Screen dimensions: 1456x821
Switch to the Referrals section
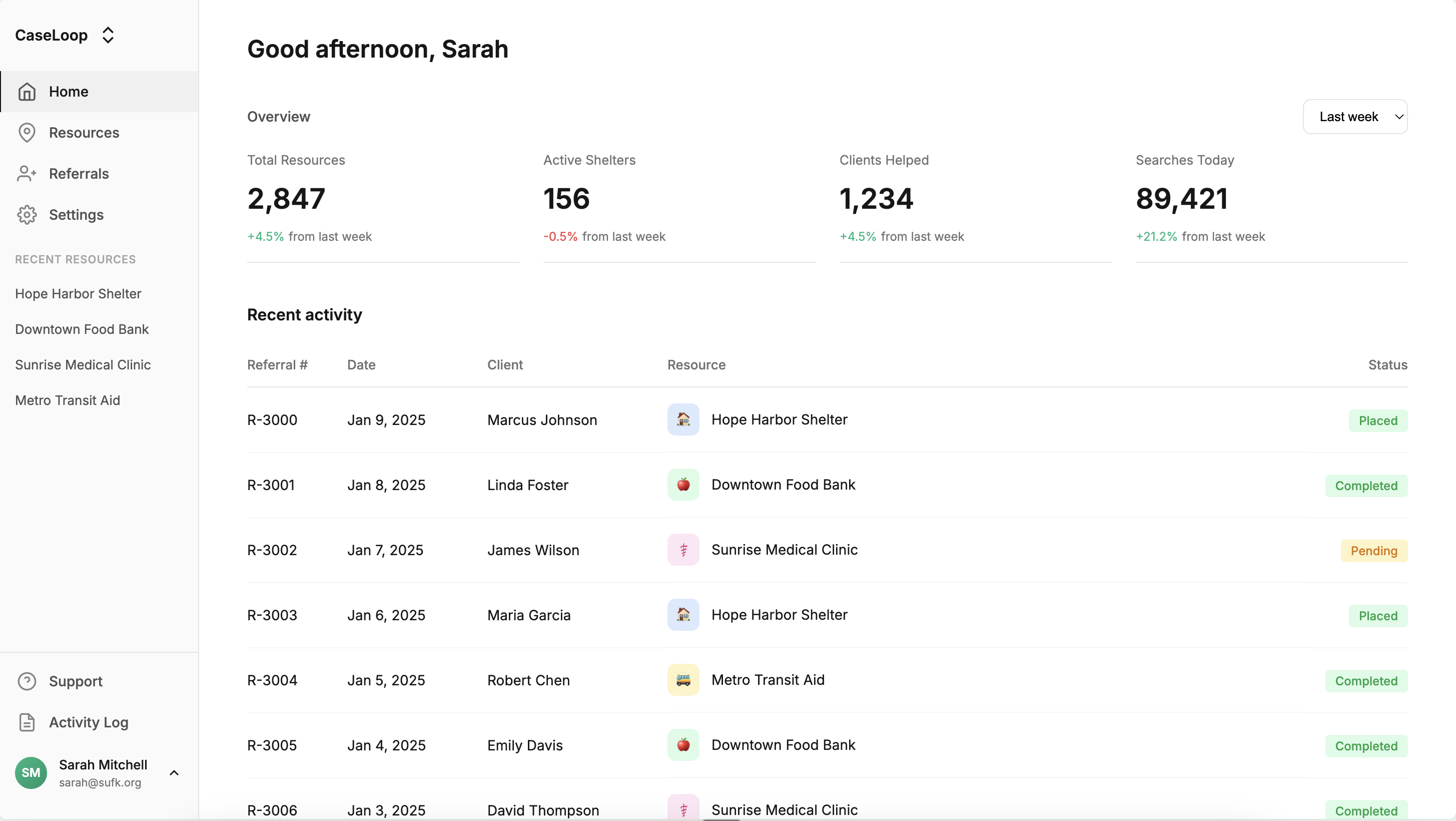coord(79,174)
